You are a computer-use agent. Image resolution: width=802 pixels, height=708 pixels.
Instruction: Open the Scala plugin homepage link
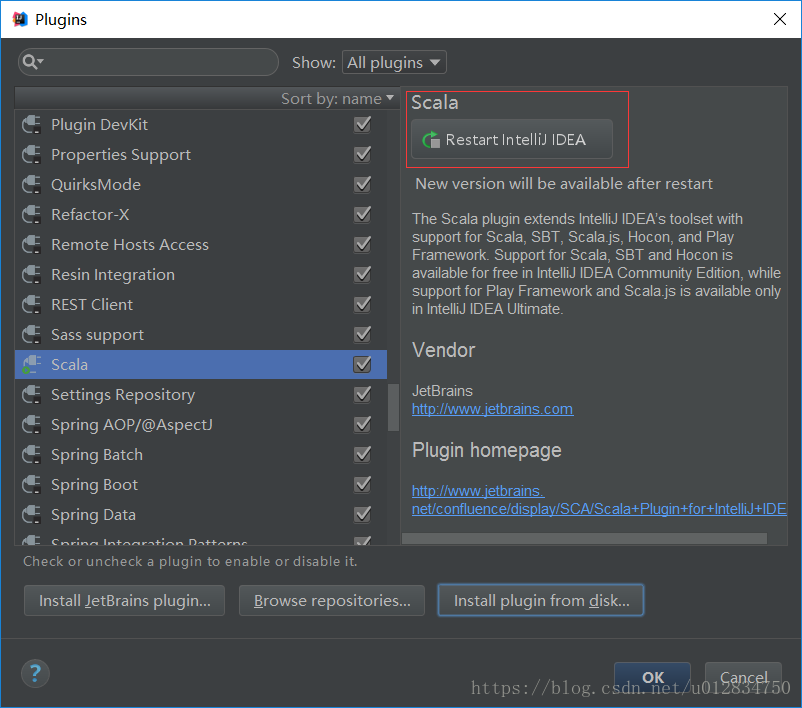(x=599, y=500)
